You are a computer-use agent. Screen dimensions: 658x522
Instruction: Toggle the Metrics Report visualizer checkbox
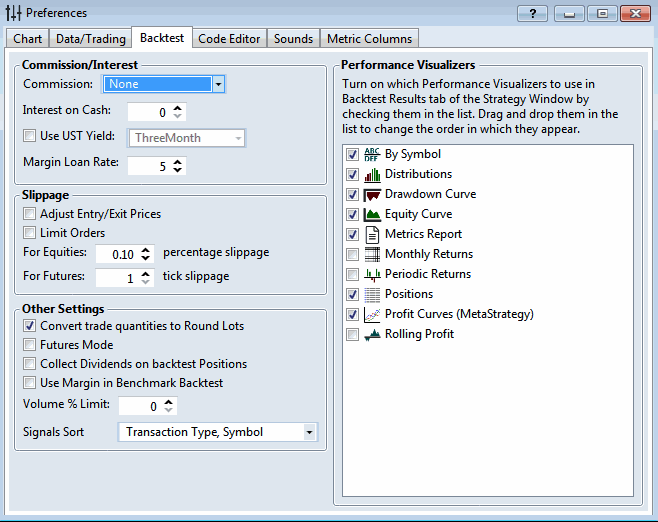352,235
